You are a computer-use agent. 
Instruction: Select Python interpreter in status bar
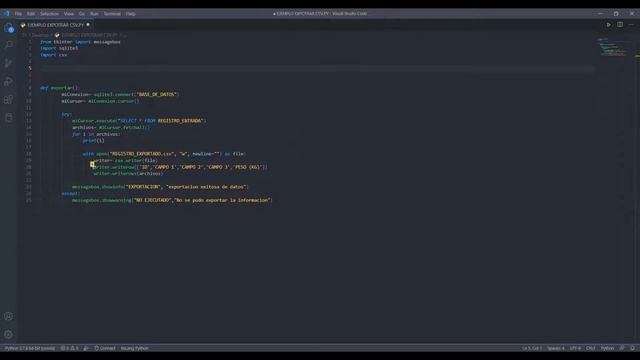tap(30, 348)
